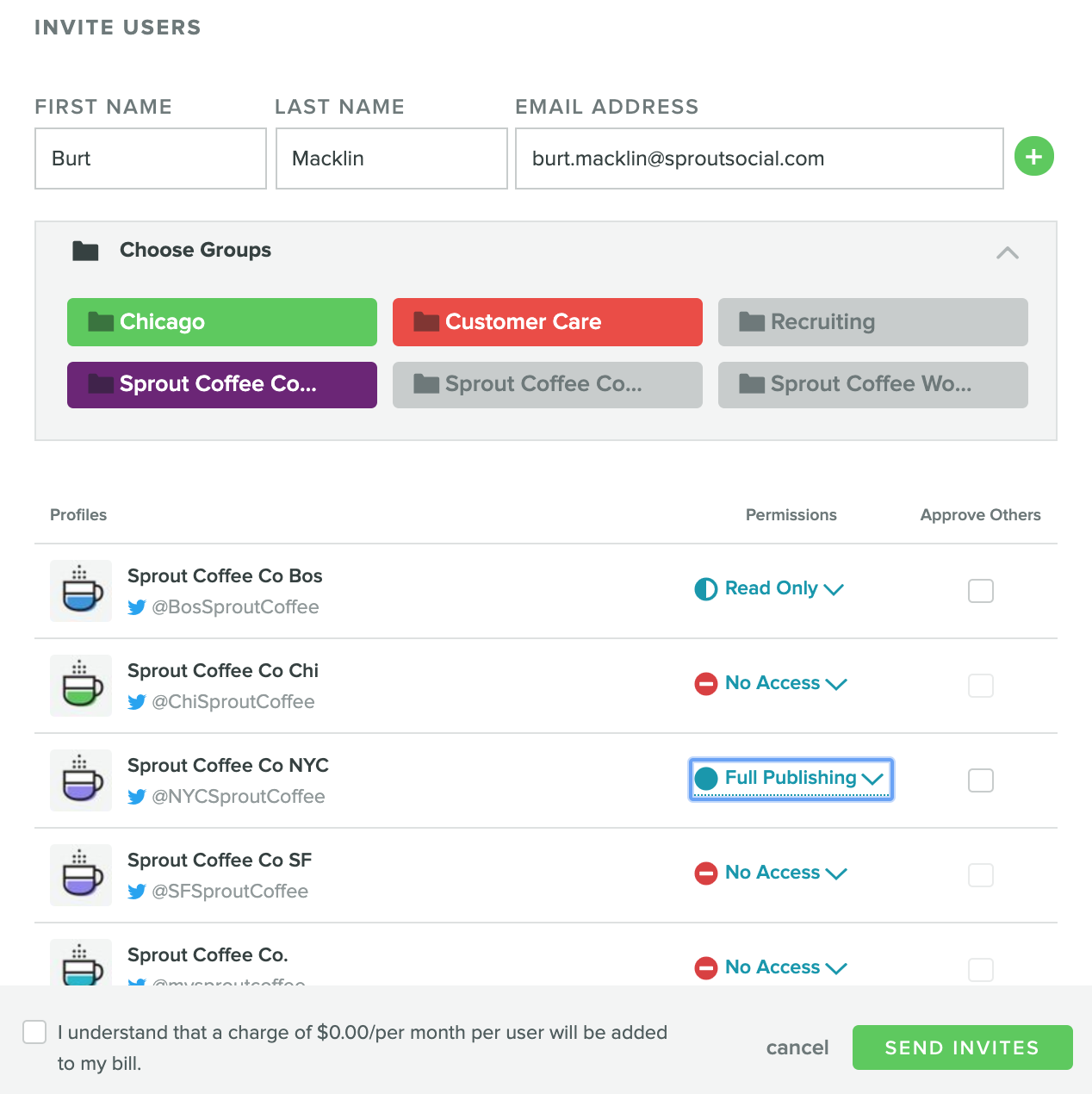The image size is (1092, 1094).
Task: Click the Sprout Coffee Co NYC avatar
Action: pyautogui.click(x=81, y=780)
